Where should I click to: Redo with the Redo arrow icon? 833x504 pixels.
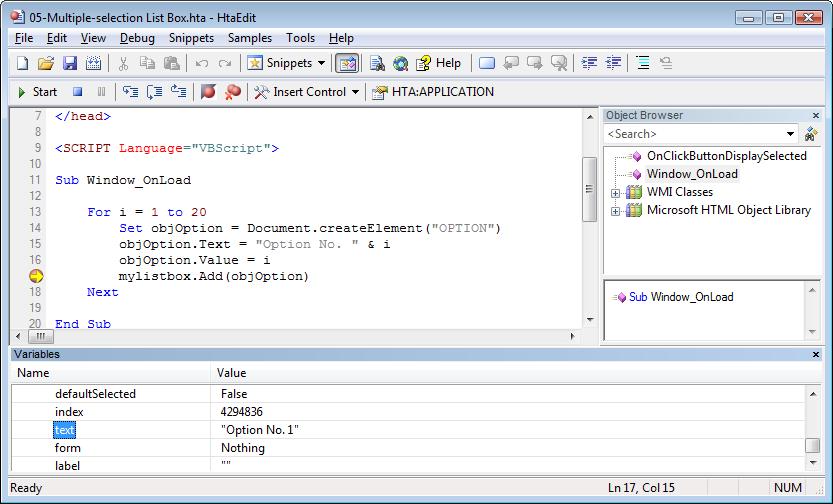225,63
